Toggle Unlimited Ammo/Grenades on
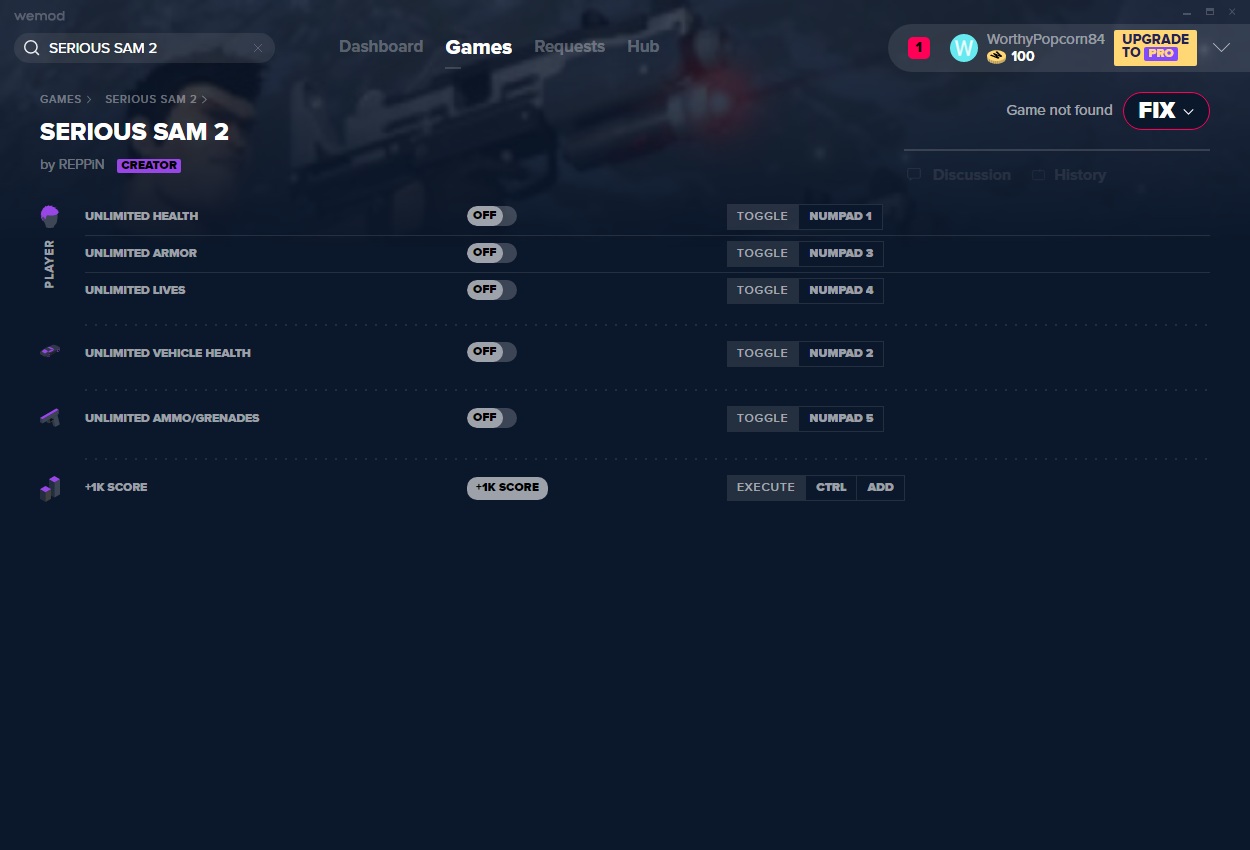The image size is (1250, 850). [491, 418]
